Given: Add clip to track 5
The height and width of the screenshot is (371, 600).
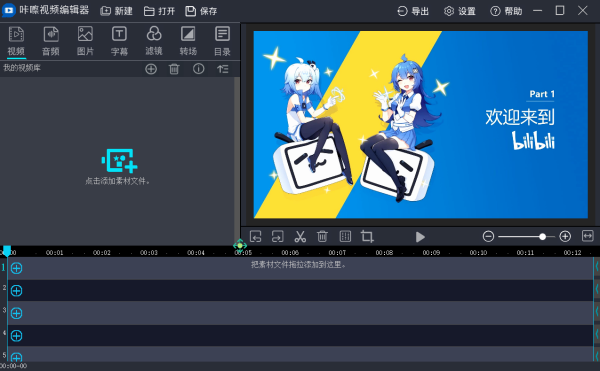Looking at the screenshot, I should [x=16, y=357].
